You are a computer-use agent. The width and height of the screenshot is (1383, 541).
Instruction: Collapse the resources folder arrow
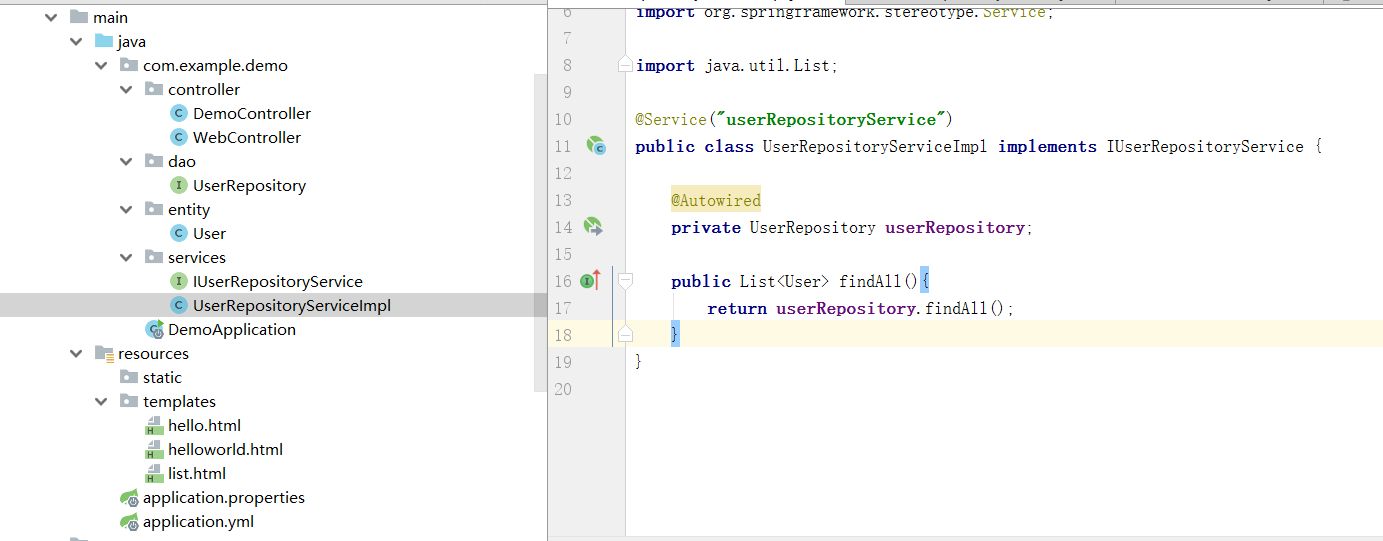pyautogui.click(x=76, y=353)
